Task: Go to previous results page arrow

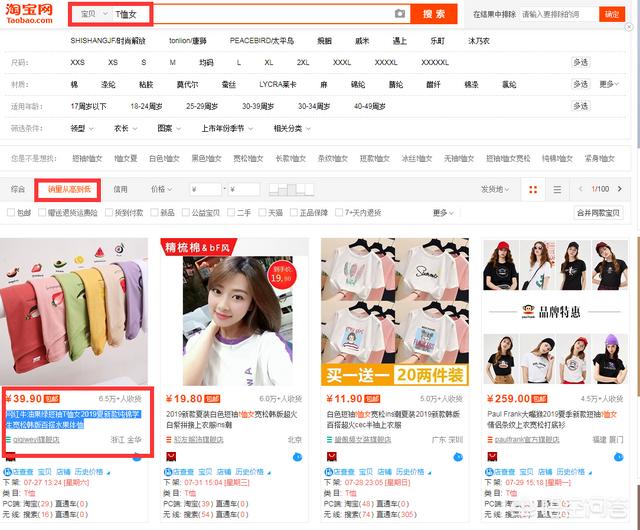Action: coord(580,189)
